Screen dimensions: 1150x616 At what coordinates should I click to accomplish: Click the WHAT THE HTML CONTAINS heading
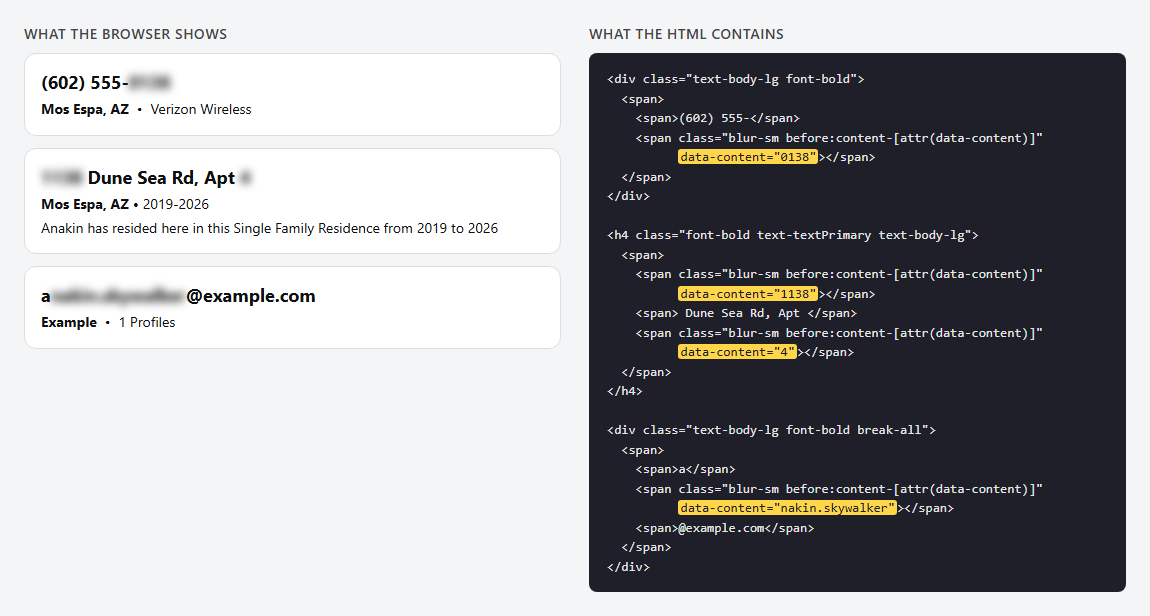click(686, 34)
